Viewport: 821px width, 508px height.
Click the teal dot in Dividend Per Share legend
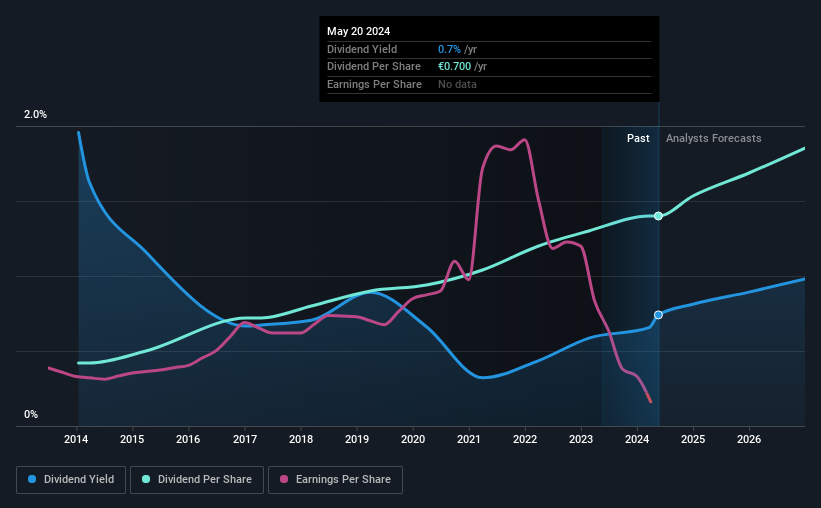coord(146,479)
